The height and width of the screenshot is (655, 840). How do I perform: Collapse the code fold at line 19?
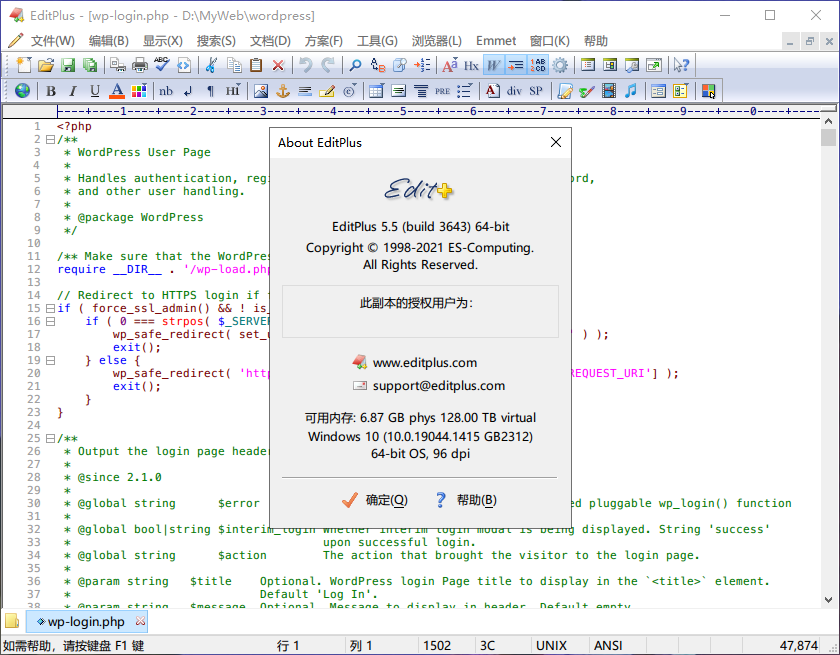[50, 360]
